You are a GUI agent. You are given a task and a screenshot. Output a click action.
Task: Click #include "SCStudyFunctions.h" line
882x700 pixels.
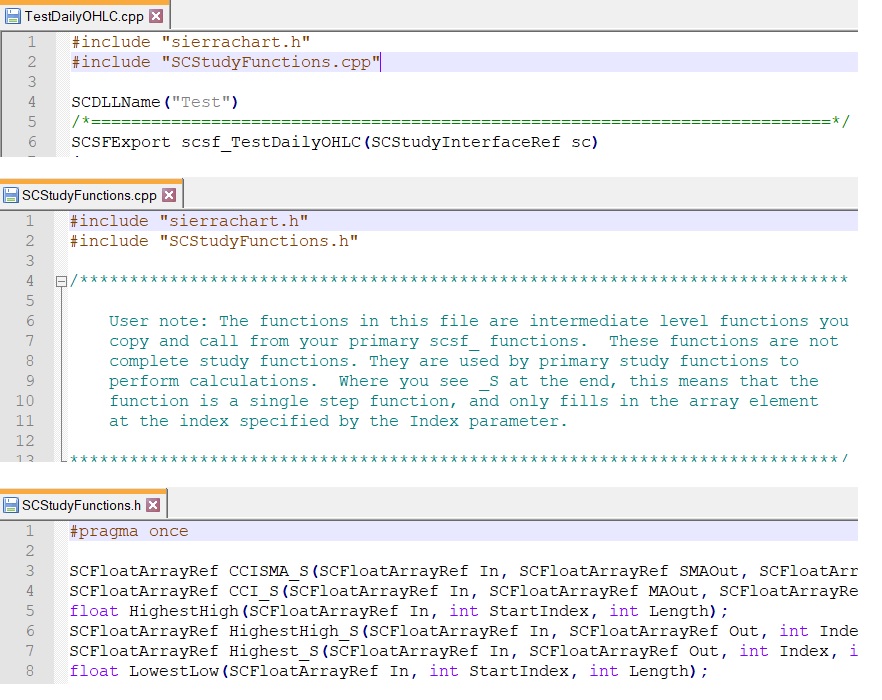[x=214, y=241]
